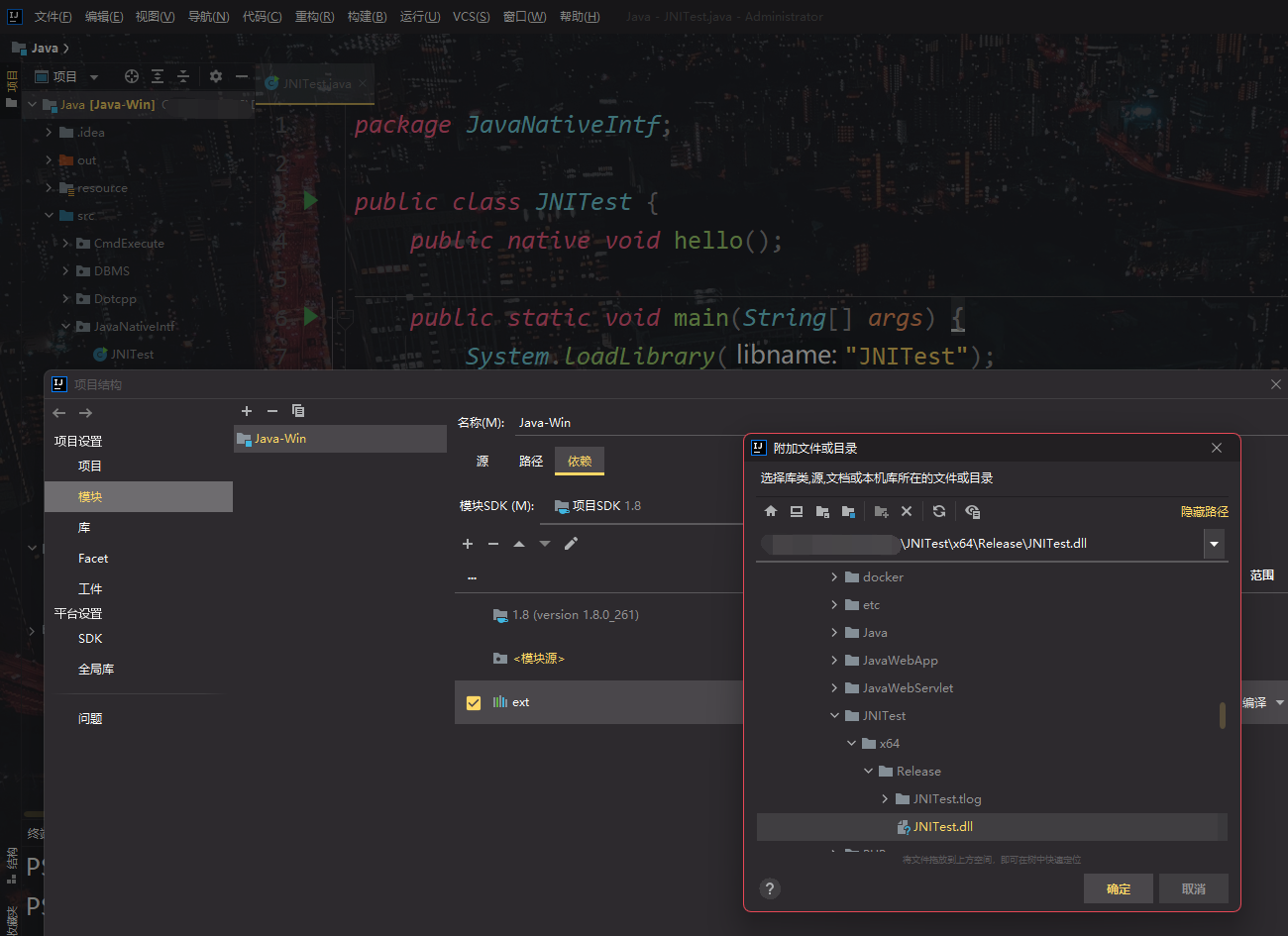
Task: Click the module name field Java-Win
Action: click(x=900, y=423)
